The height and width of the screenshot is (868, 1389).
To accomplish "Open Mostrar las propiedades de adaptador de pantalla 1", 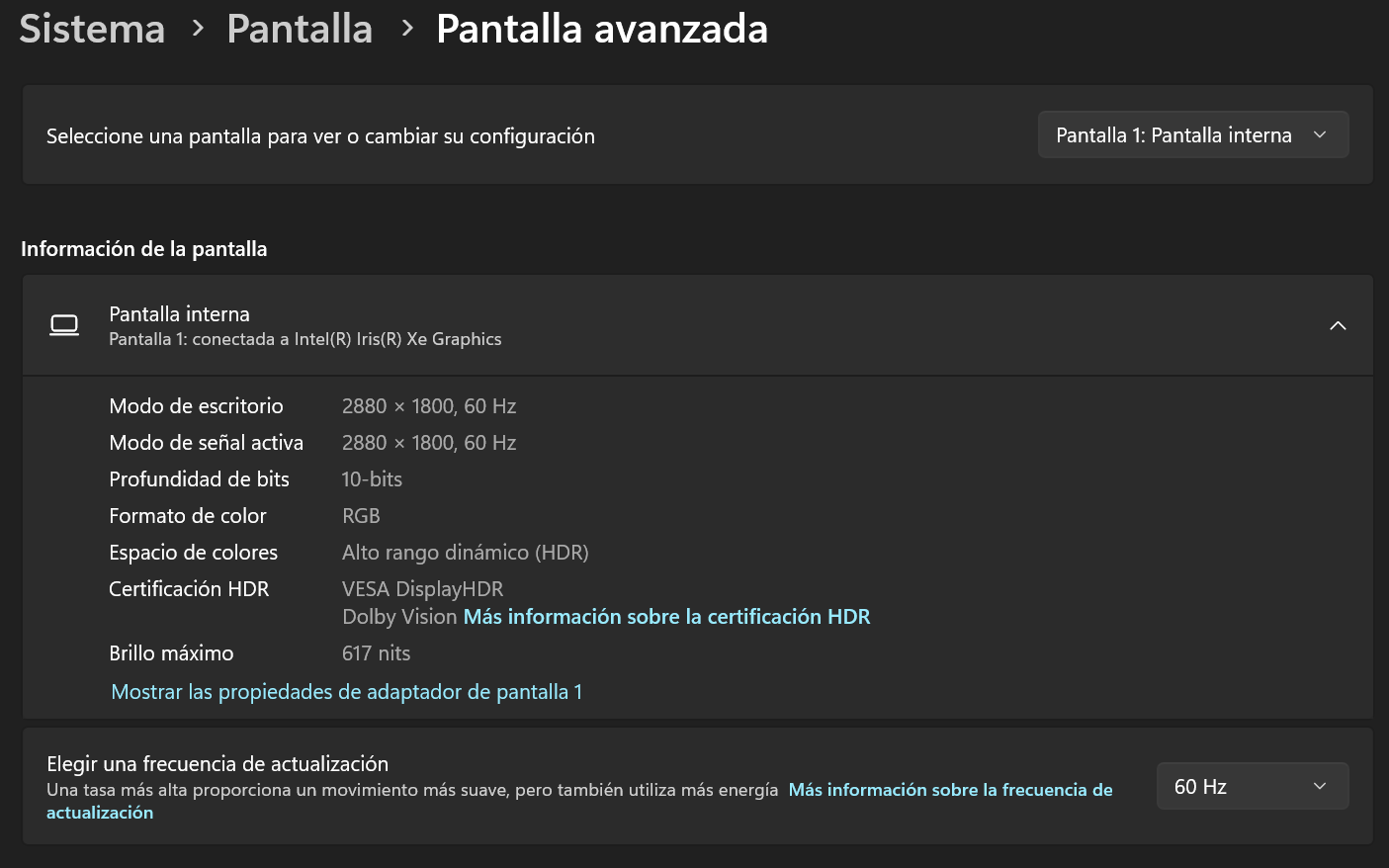I will (x=346, y=692).
